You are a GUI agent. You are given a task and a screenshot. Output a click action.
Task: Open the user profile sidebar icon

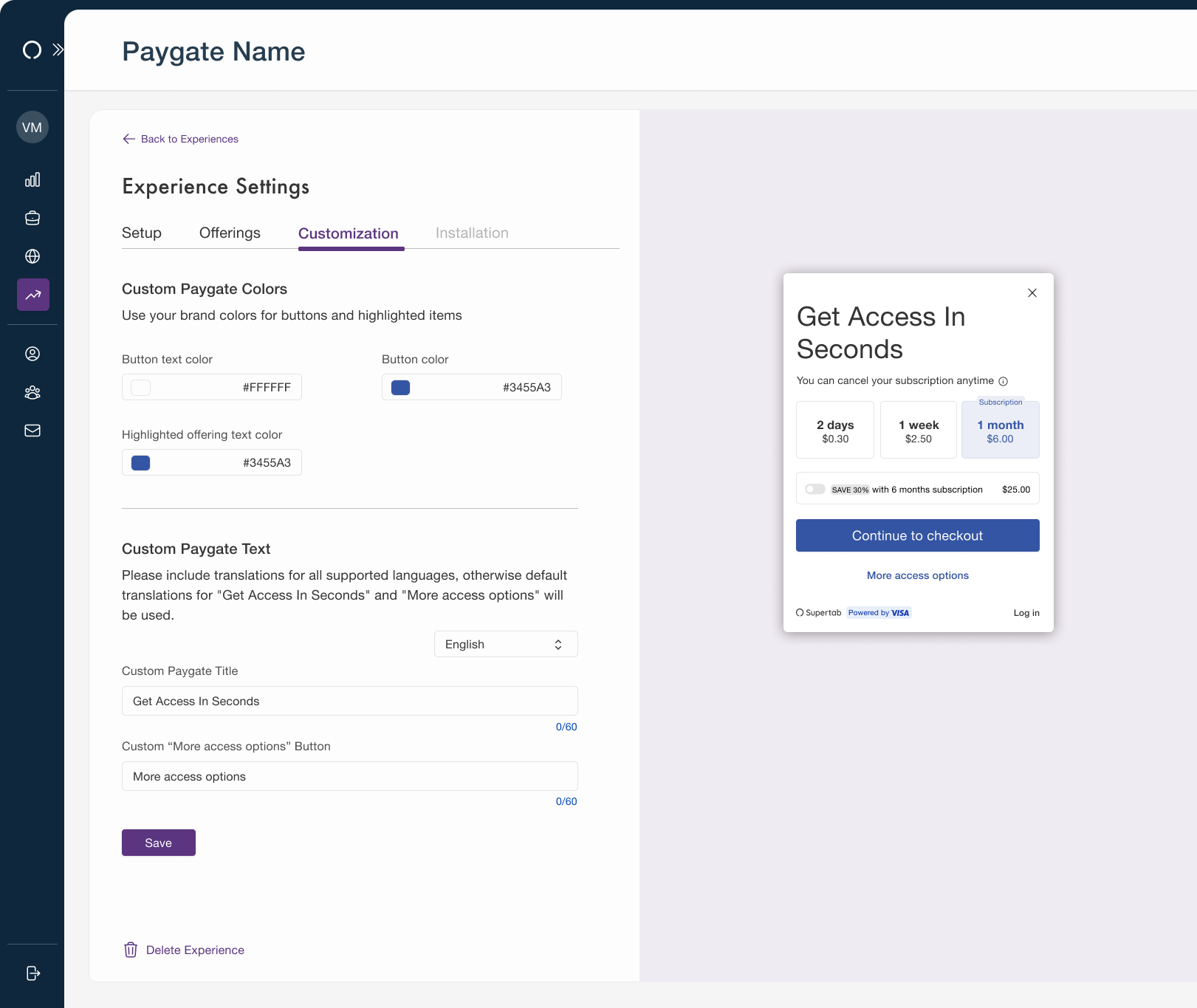coord(32,354)
